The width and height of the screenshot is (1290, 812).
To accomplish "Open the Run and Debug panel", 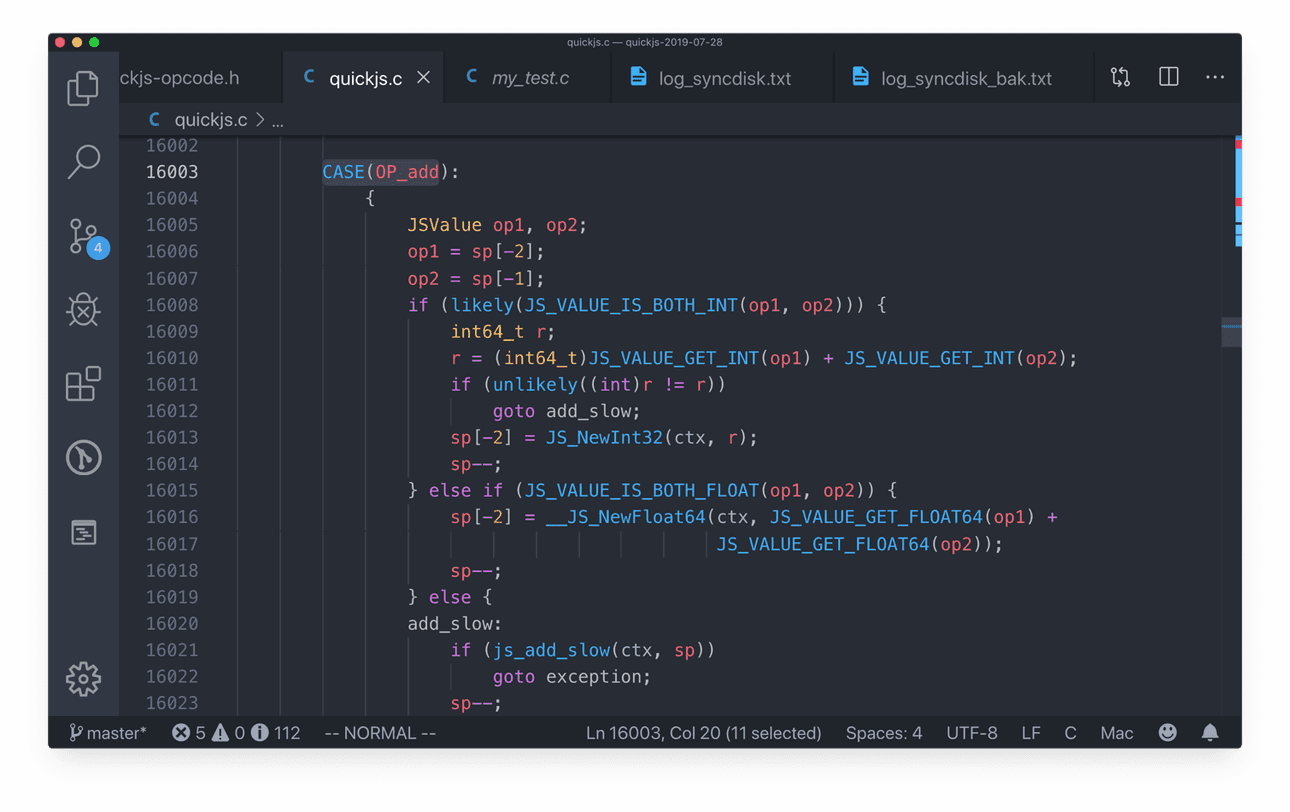I will click(x=84, y=310).
